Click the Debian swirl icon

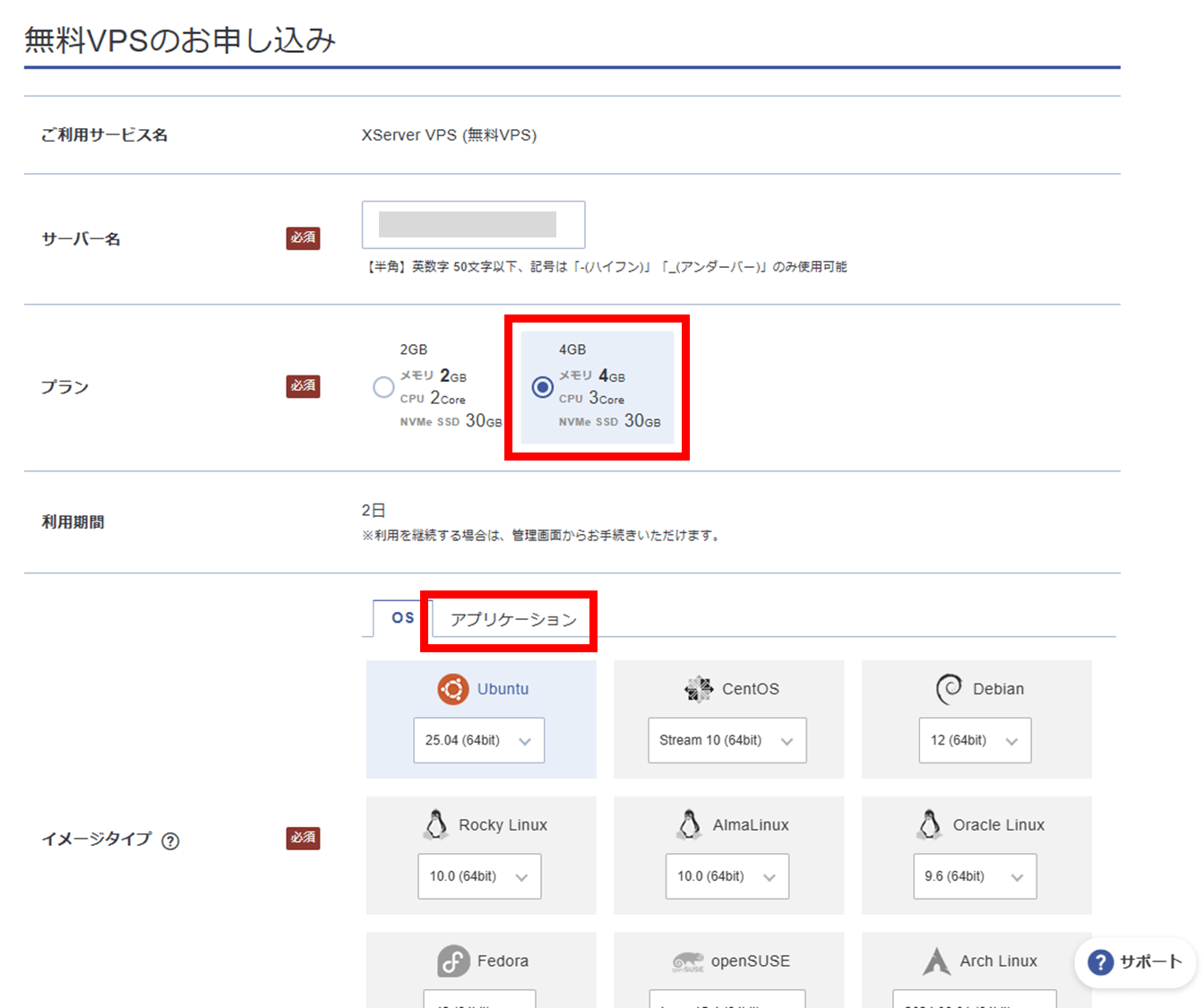(x=949, y=689)
